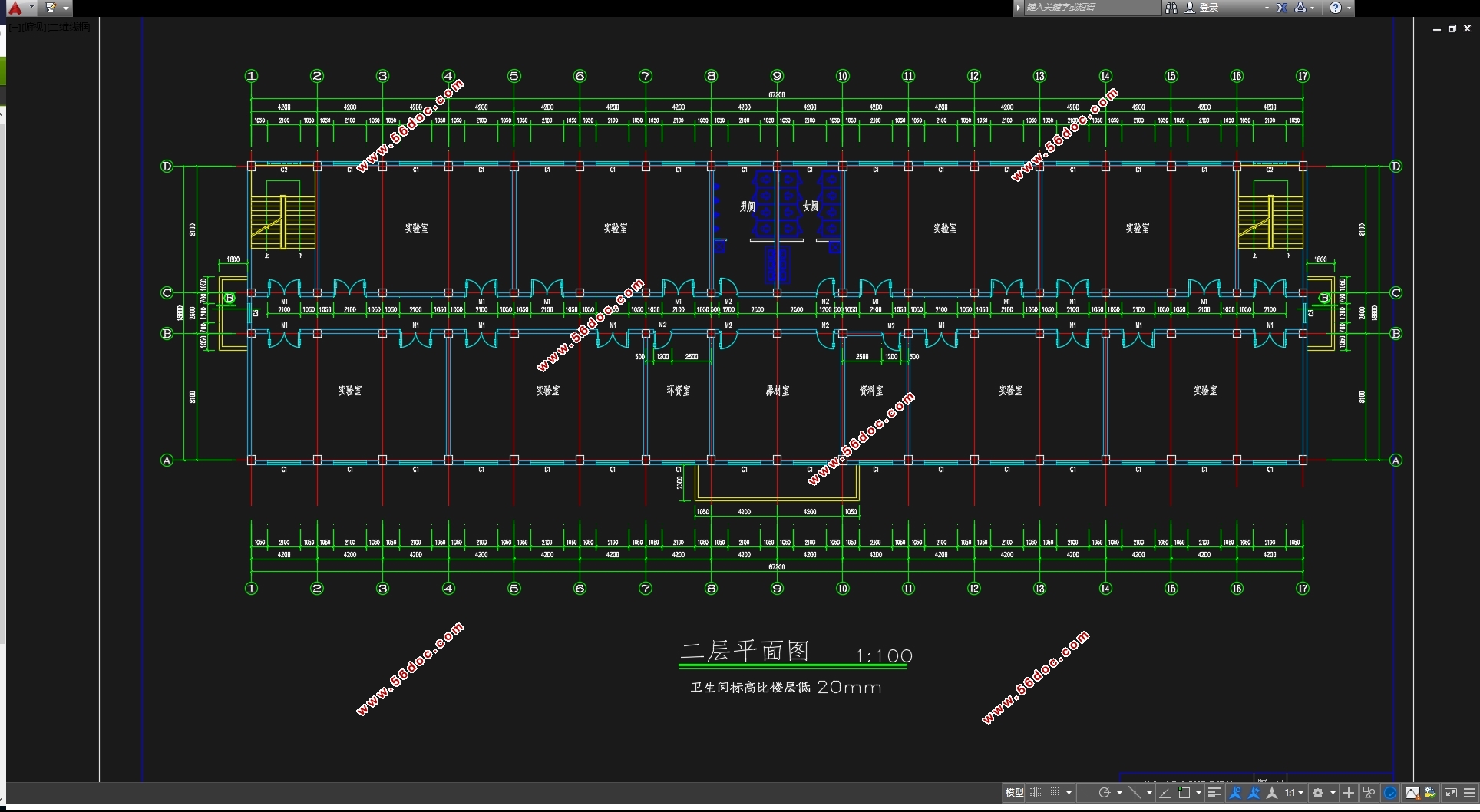The image size is (1480, 812).
Task: Toggle lineweight display icon
Action: click(1214, 793)
